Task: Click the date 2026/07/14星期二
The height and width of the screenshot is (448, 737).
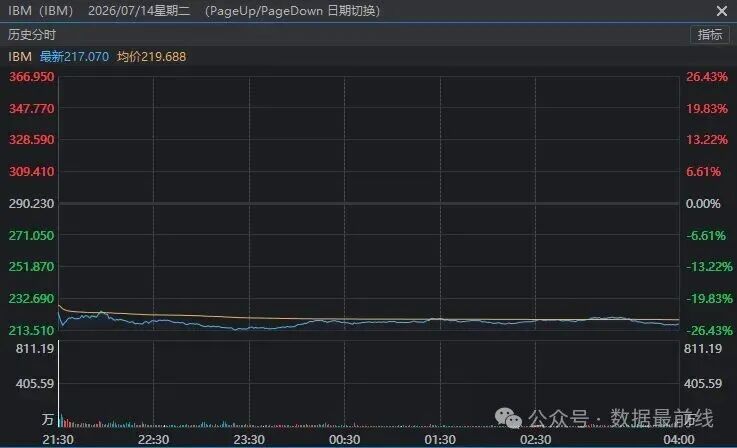Action: 139,11
